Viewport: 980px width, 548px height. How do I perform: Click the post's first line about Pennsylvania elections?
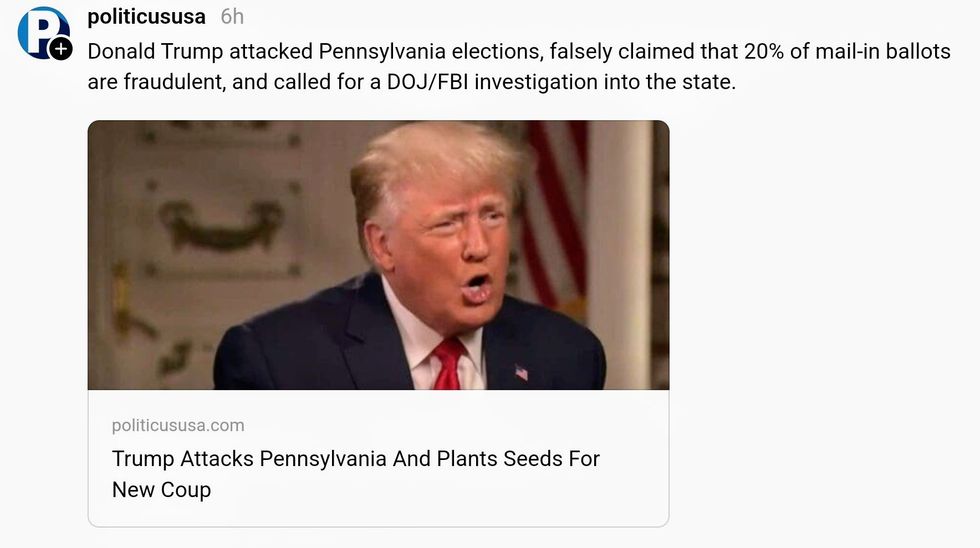click(518, 50)
